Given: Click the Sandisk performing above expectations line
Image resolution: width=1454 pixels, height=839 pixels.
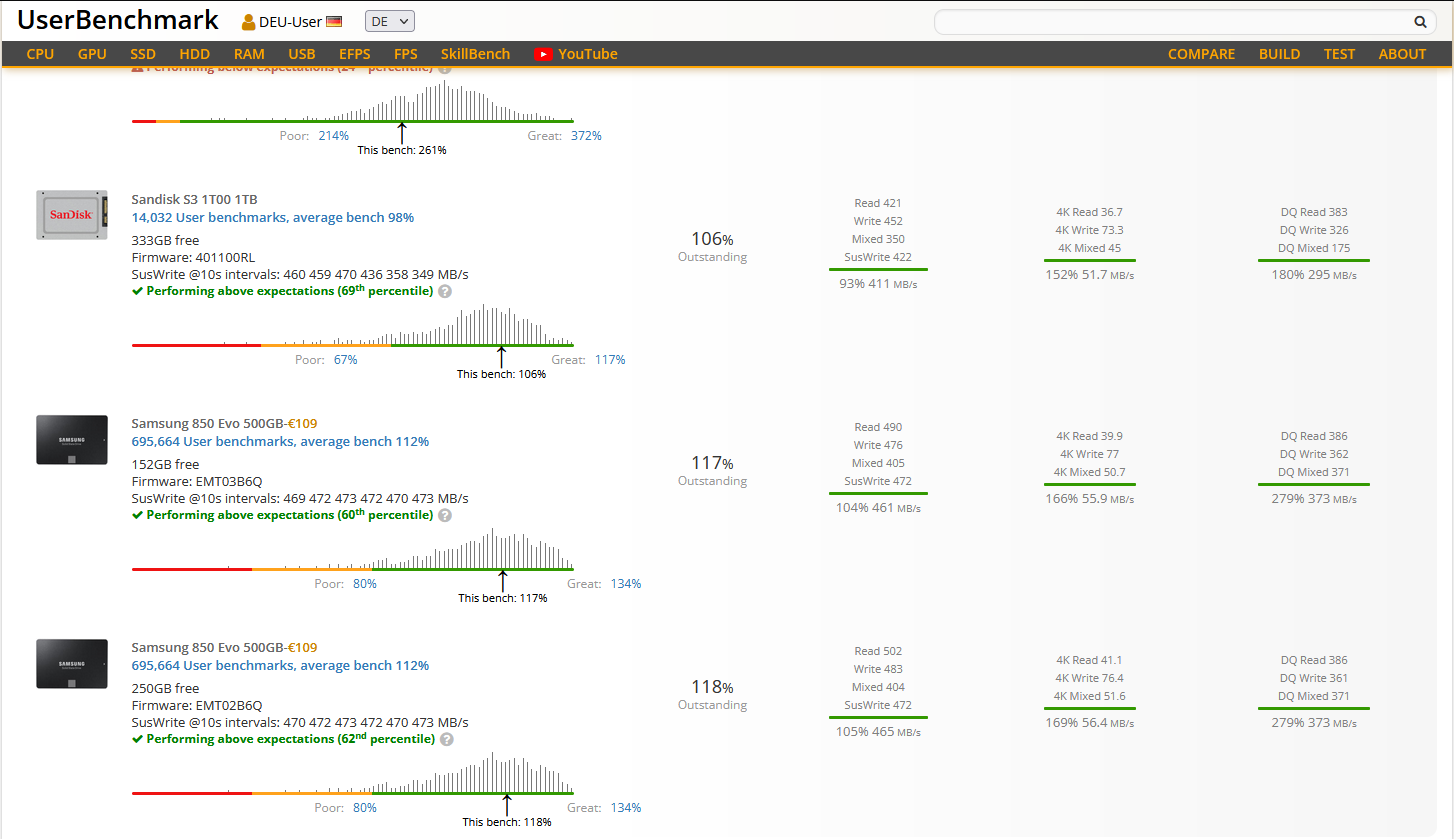Looking at the screenshot, I should click(x=282, y=291).
